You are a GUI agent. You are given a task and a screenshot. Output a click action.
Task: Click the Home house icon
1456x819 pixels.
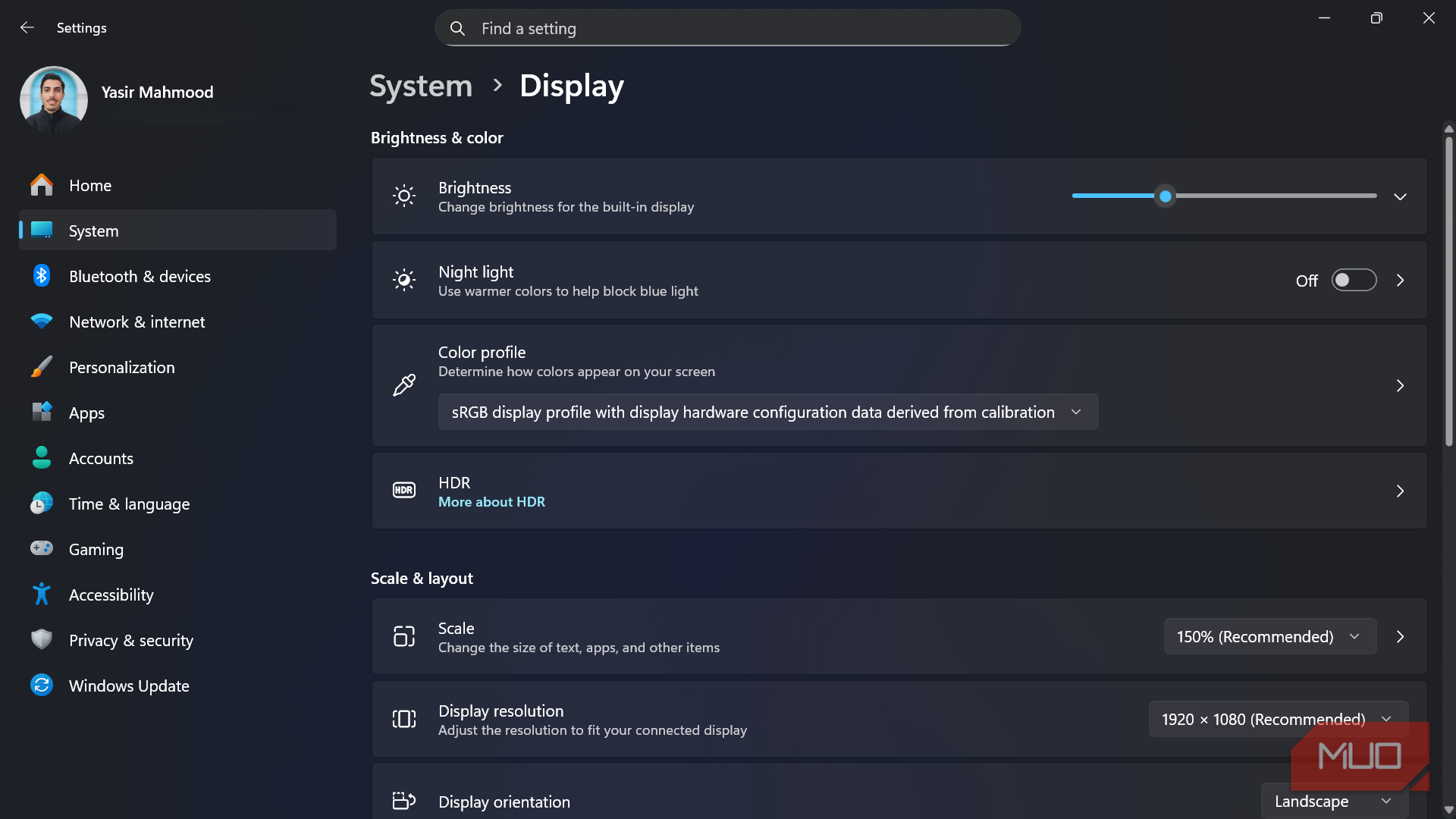(42, 185)
